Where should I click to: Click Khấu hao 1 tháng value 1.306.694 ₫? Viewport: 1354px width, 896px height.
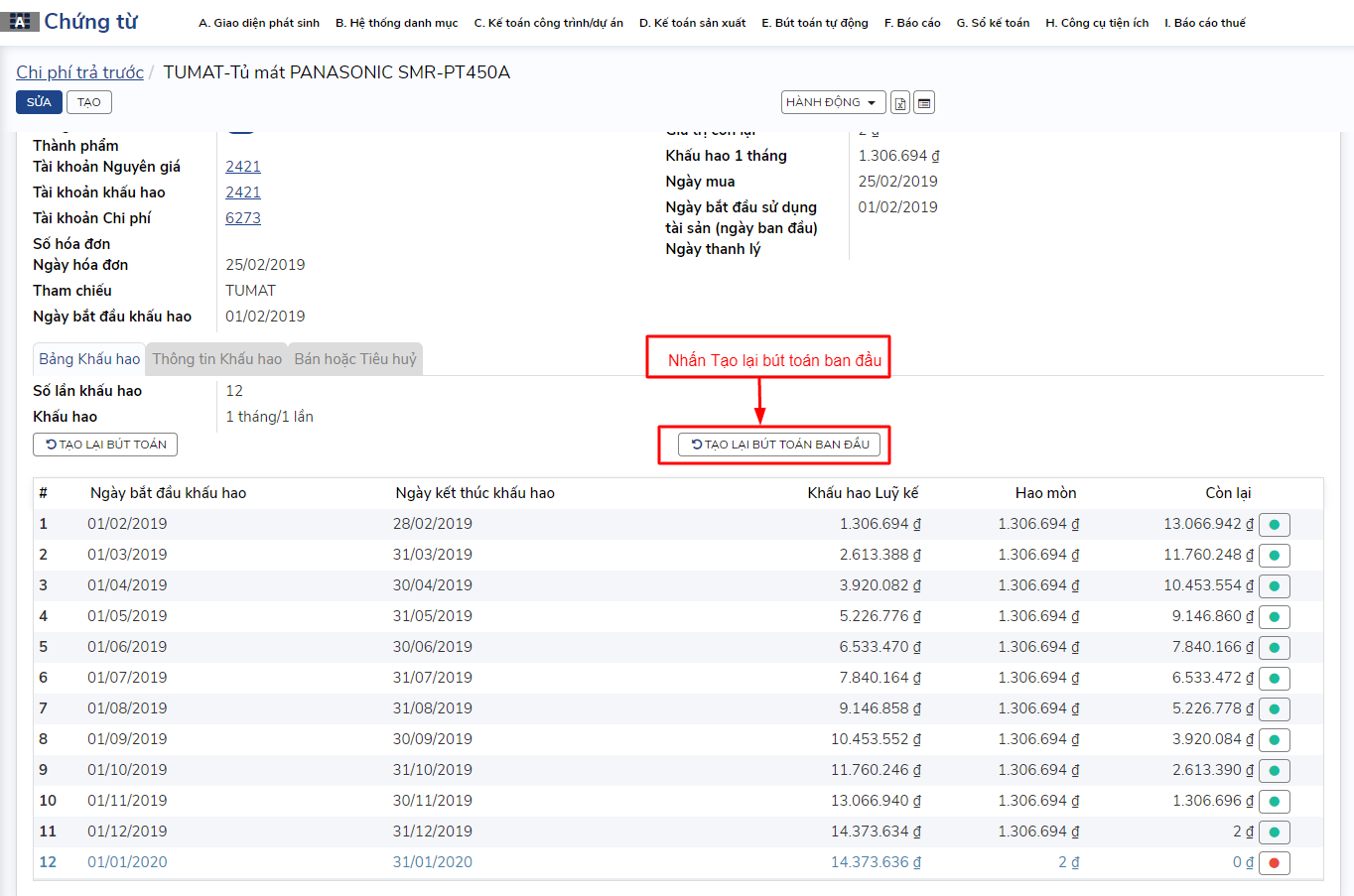898,156
